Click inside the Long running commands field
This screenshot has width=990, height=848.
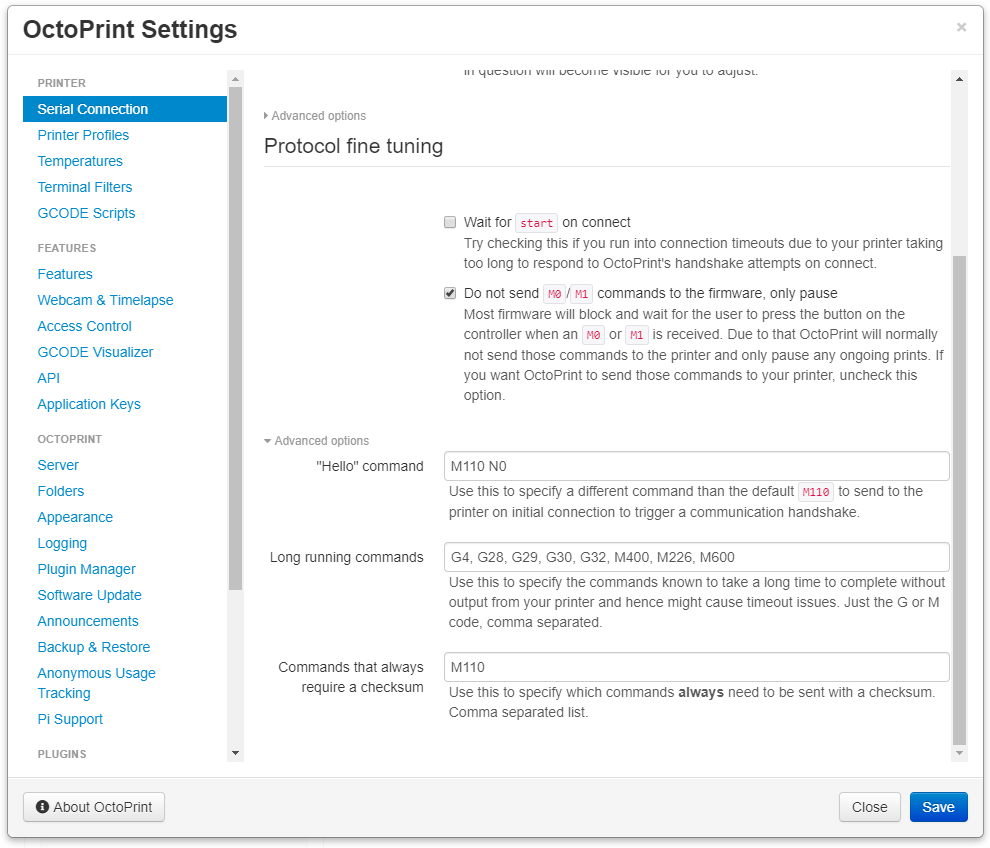[x=696, y=557]
